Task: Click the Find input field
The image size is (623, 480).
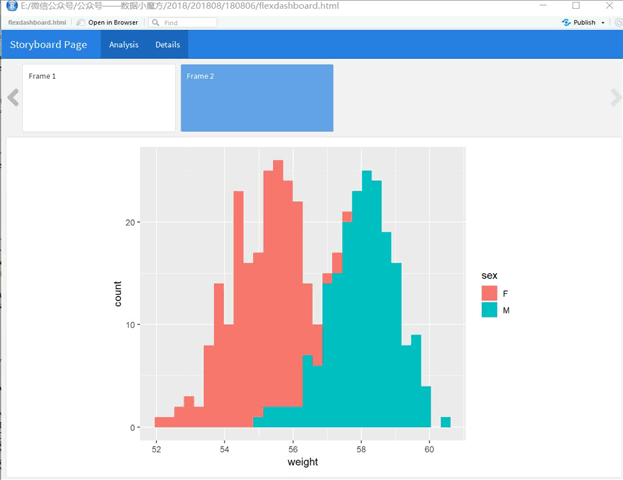Action: (183, 23)
